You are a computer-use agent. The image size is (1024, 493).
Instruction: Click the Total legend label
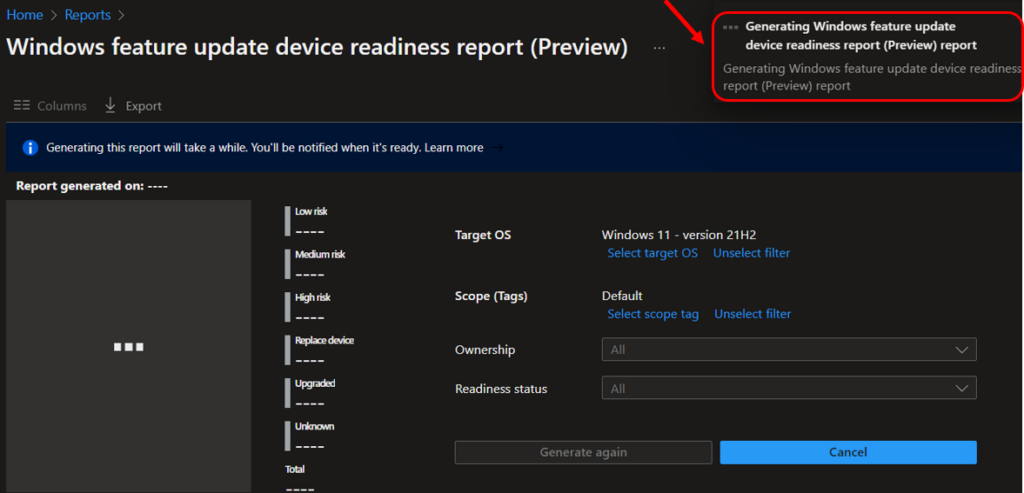pos(295,469)
